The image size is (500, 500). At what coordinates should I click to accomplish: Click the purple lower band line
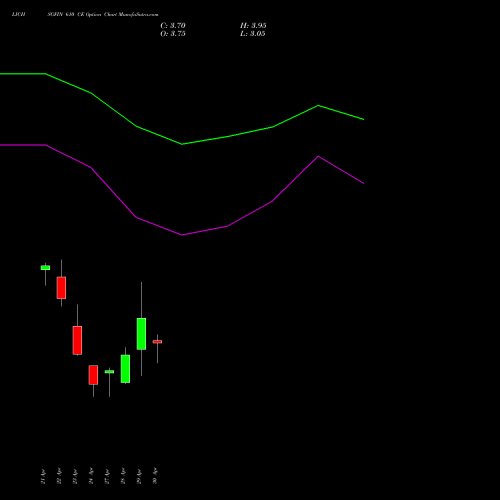point(182,235)
